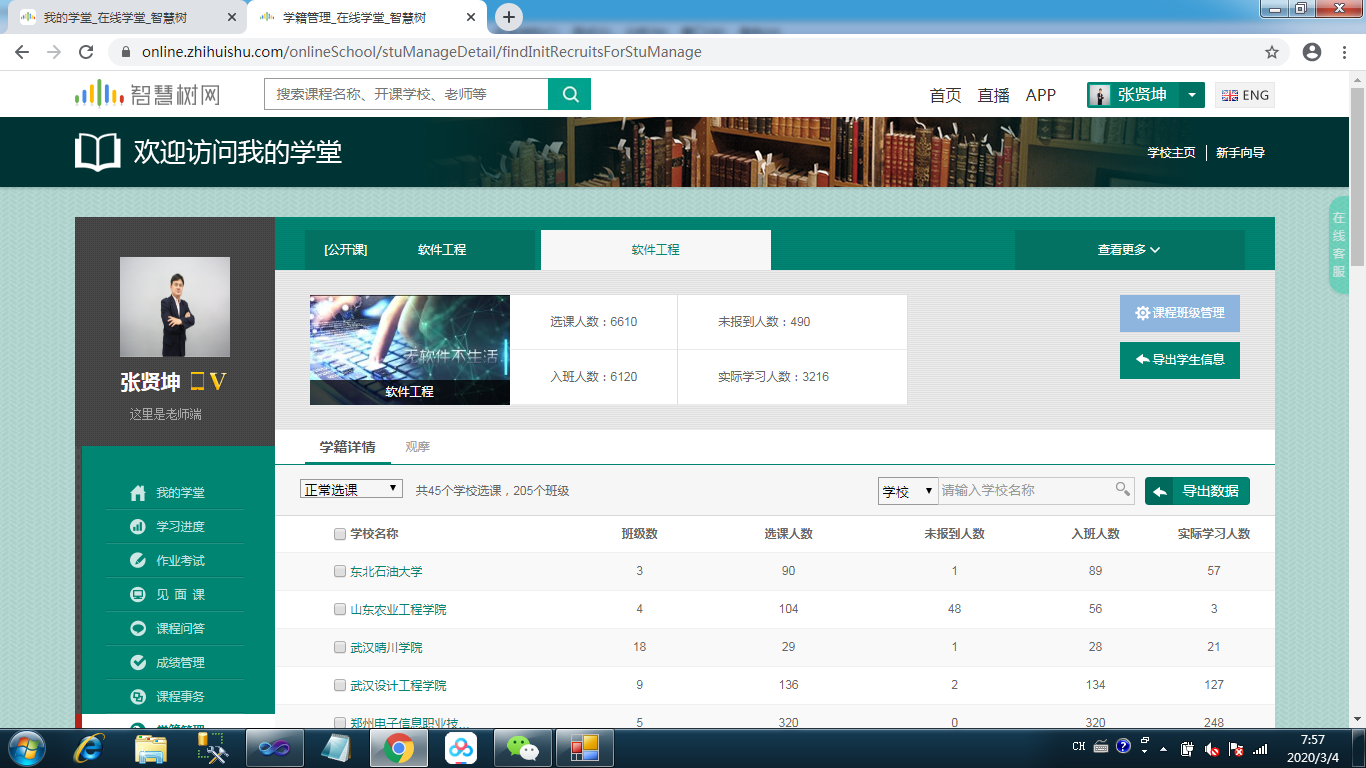This screenshot has height=768, width=1366.
Task: Tick the checkbox for 武汉晴川学院
Action: 340,648
